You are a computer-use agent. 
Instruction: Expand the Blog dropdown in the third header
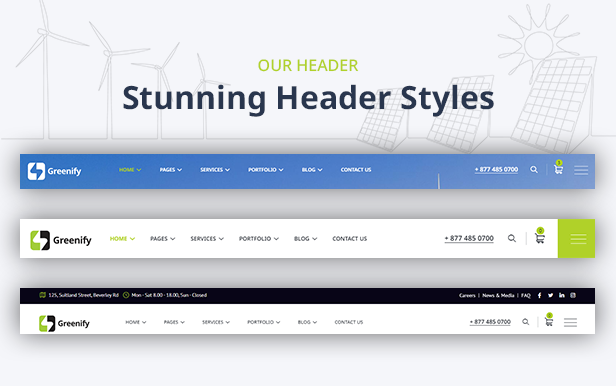(307, 322)
